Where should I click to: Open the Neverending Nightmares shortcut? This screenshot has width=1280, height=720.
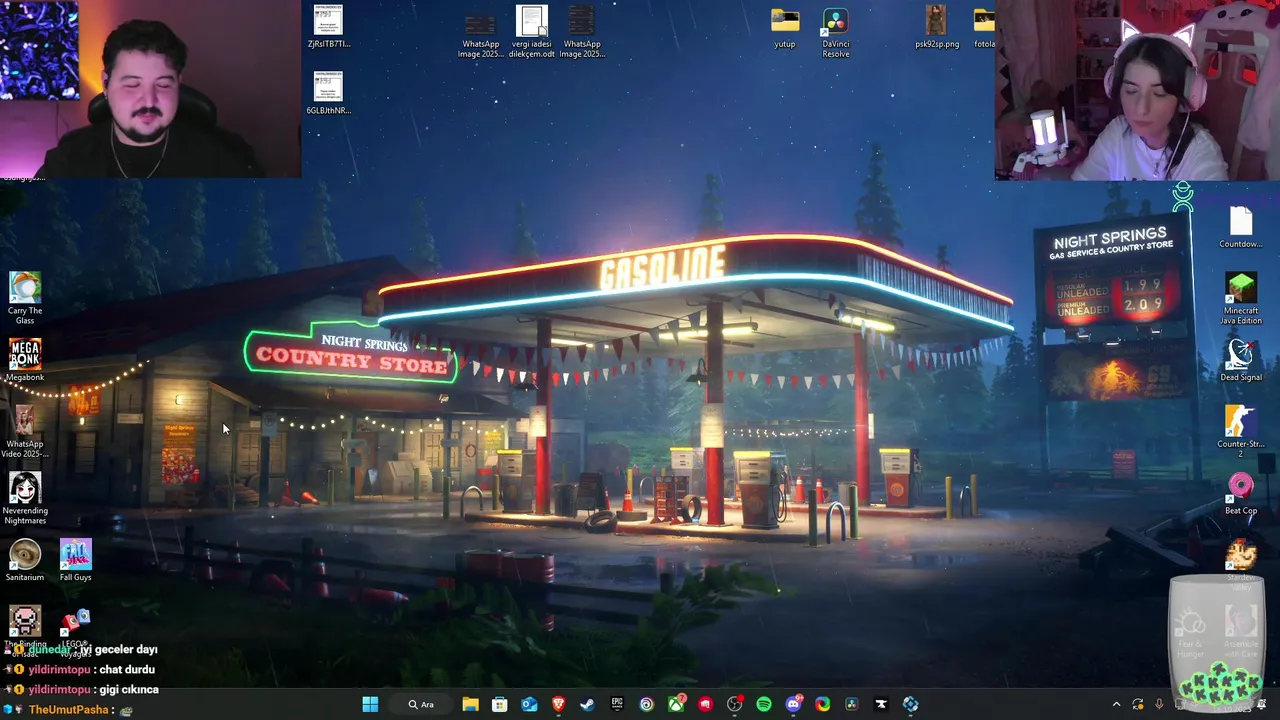point(25,498)
